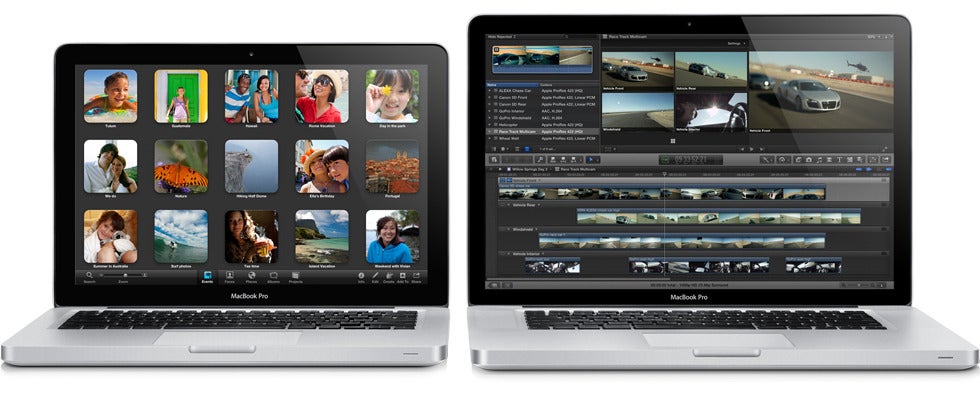Toggle full screen viewer button
The height and width of the screenshot is (396, 980).
click(884, 149)
